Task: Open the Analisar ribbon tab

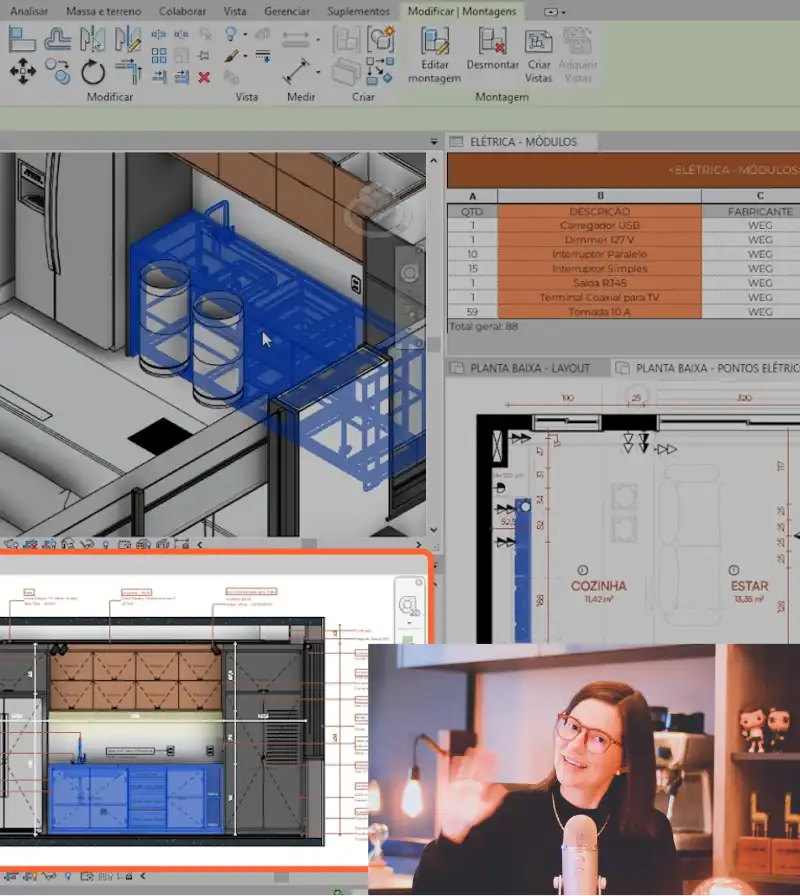Action: [x=29, y=11]
